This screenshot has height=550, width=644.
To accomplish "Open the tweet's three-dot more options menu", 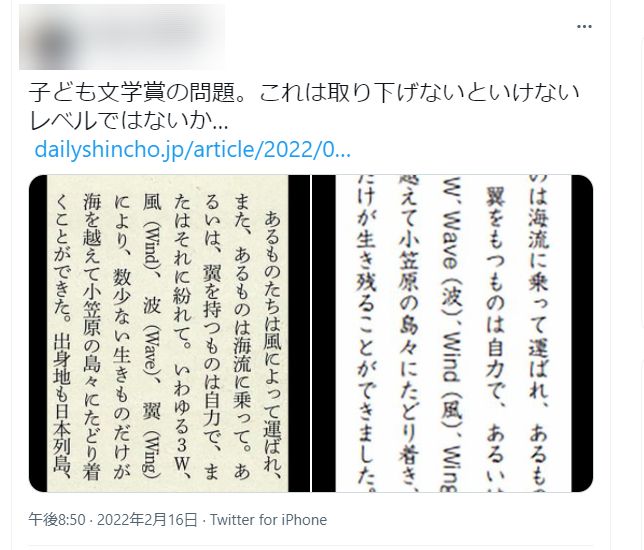I will (x=584, y=27).
